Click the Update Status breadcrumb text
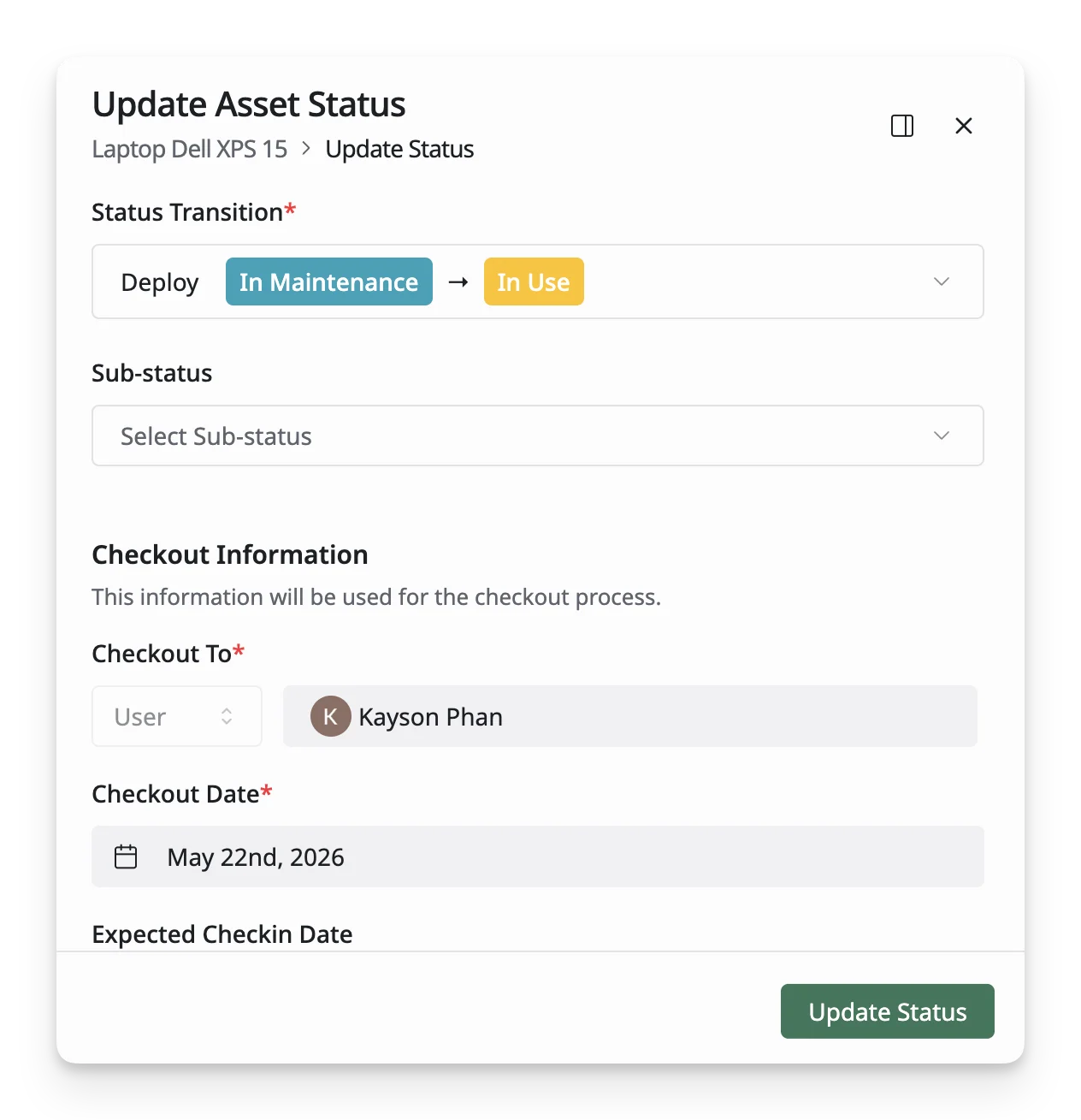This screenshot has height=1120, width=1081. click(x=399, y=149)
